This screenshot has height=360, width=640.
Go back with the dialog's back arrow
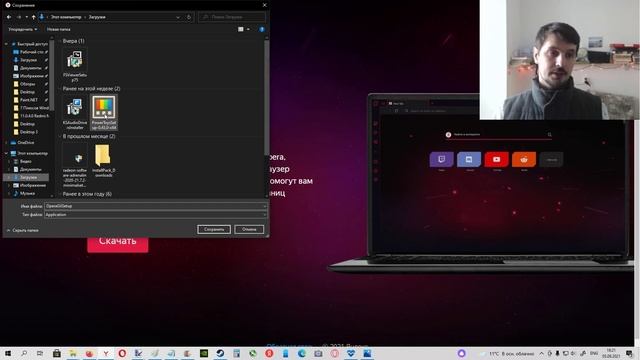pyautogui.click(x=9, y=17)
